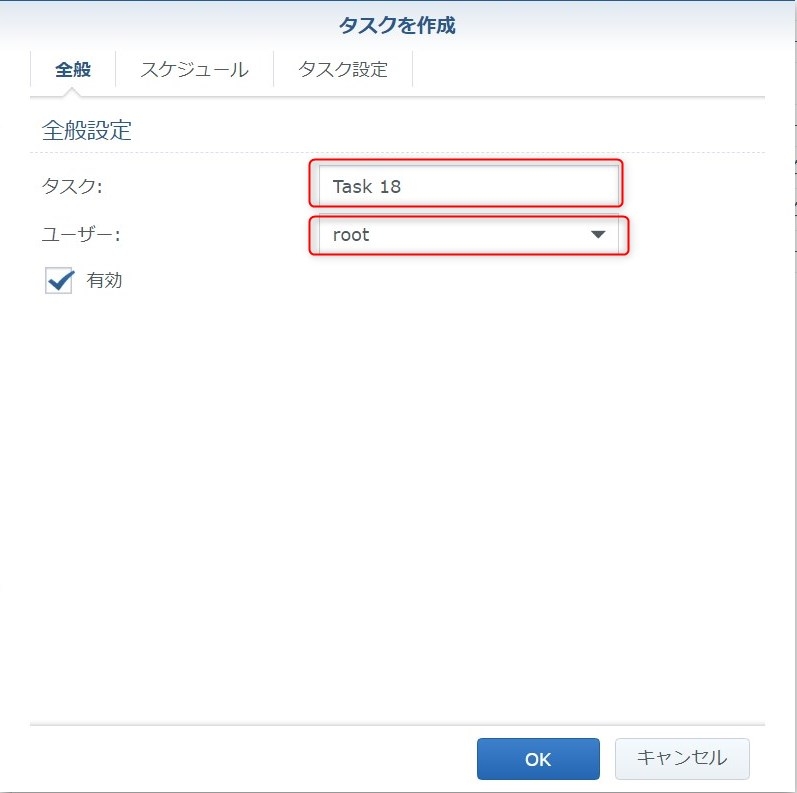797x793 pixels.
Task: Select the root value in user combo box
Action: (x=351, y=236)
